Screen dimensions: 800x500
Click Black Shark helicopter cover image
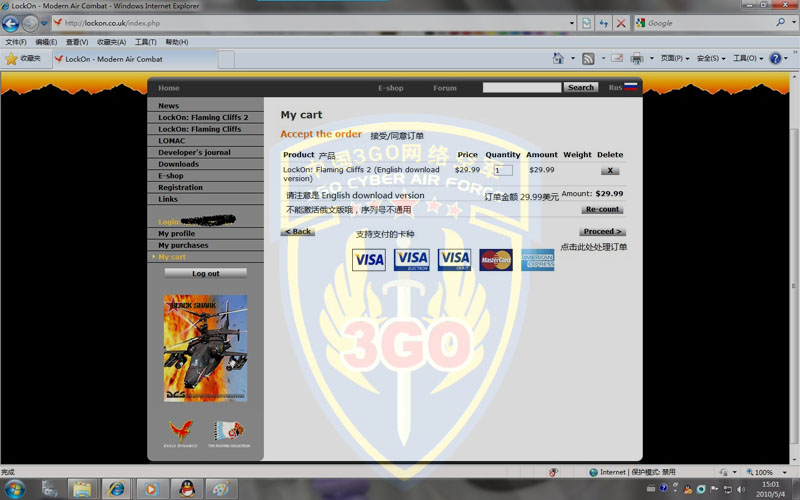click(x=206, y=348)
